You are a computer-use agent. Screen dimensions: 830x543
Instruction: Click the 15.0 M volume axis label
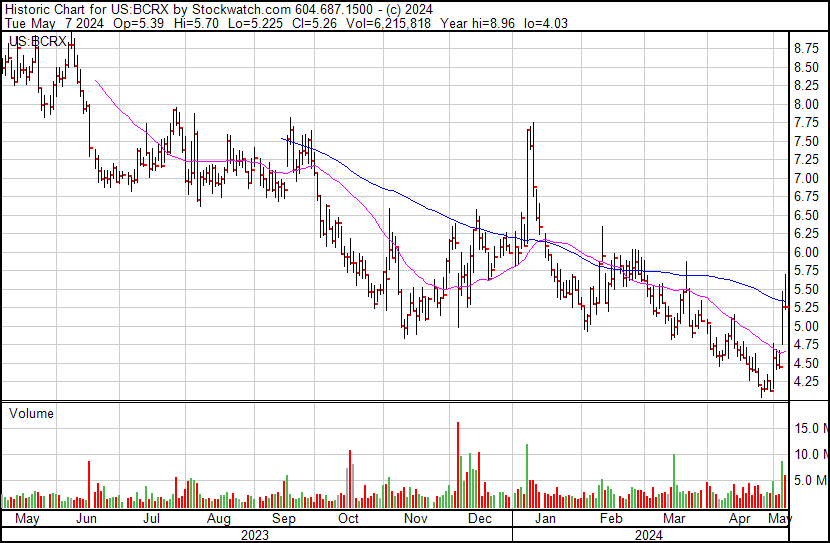coord(811,428)
